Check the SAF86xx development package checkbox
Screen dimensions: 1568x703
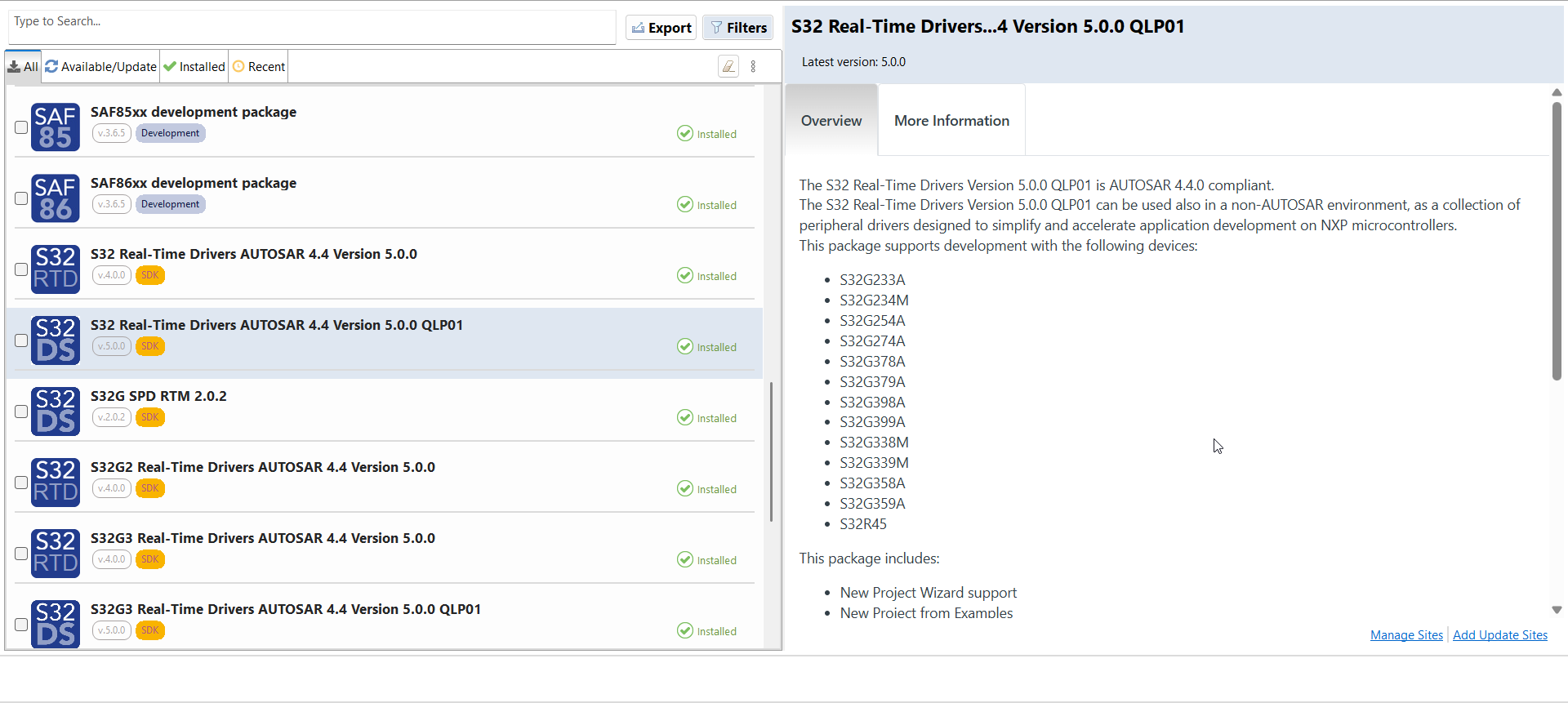coord(21,198)
